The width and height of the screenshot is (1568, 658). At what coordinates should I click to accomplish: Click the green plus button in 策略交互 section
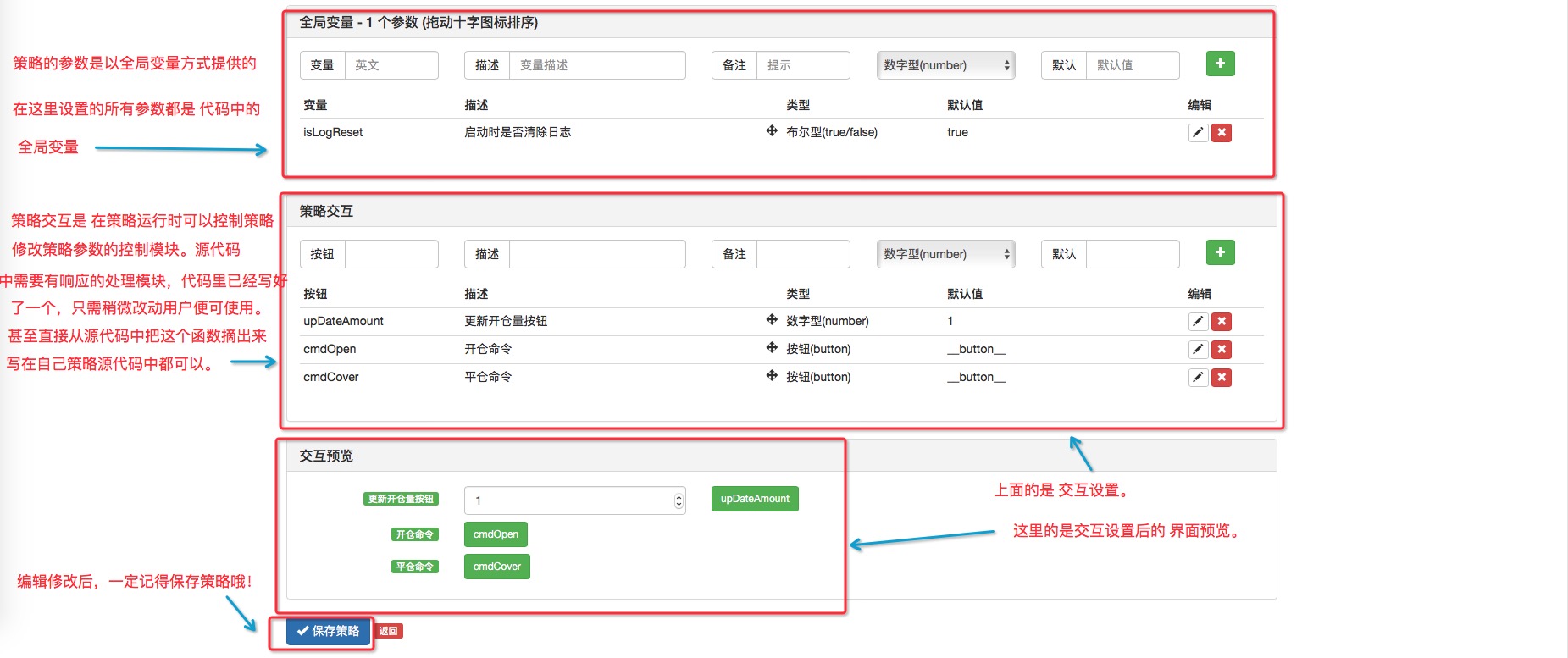coord(1220,252)
